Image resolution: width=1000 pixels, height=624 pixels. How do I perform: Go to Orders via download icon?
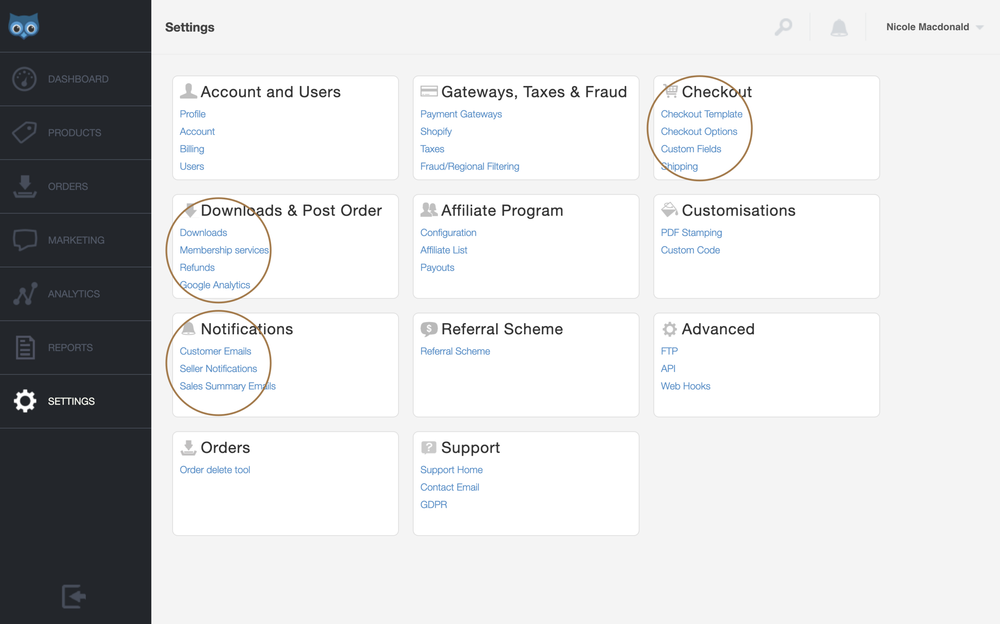[x=25, y=187]
